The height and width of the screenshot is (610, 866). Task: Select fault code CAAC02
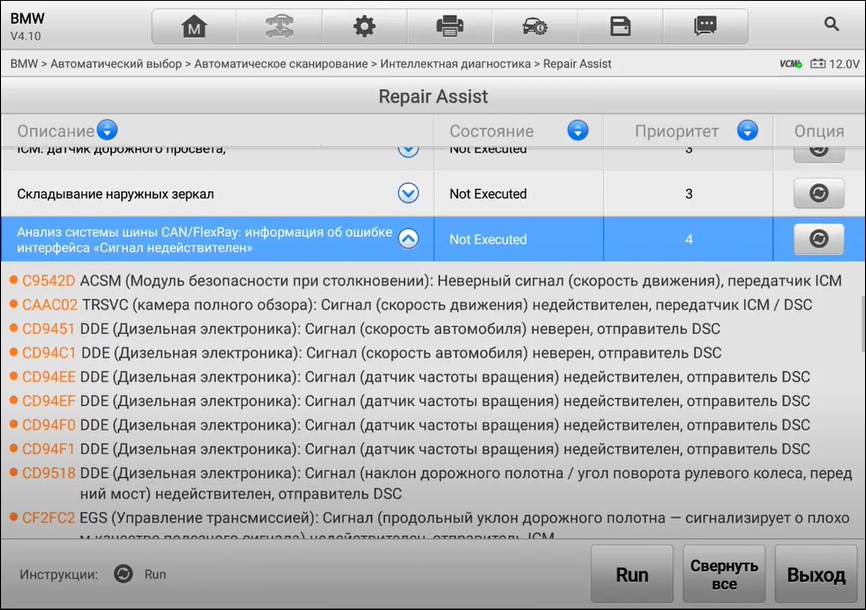[50, 304]
